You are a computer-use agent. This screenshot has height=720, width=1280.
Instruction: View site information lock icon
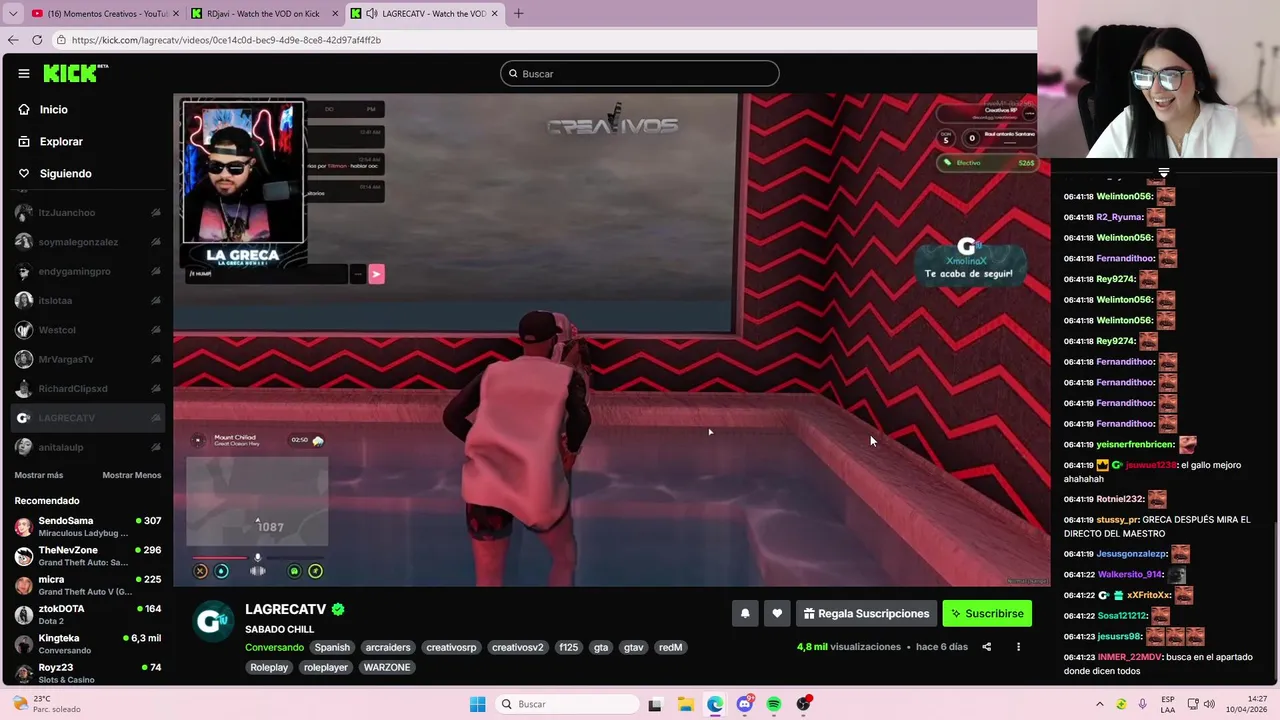61,40
